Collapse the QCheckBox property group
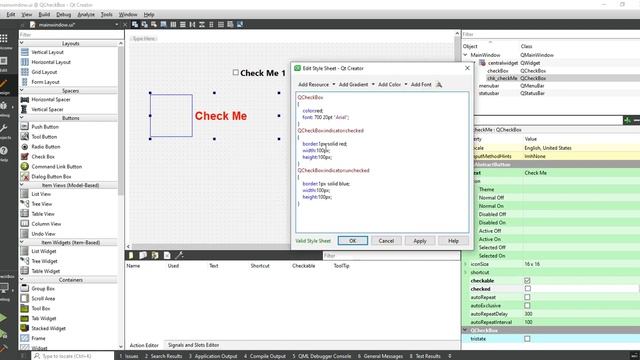Image resolution: width=640 pixels, height=360 pixels. (465, 330)
